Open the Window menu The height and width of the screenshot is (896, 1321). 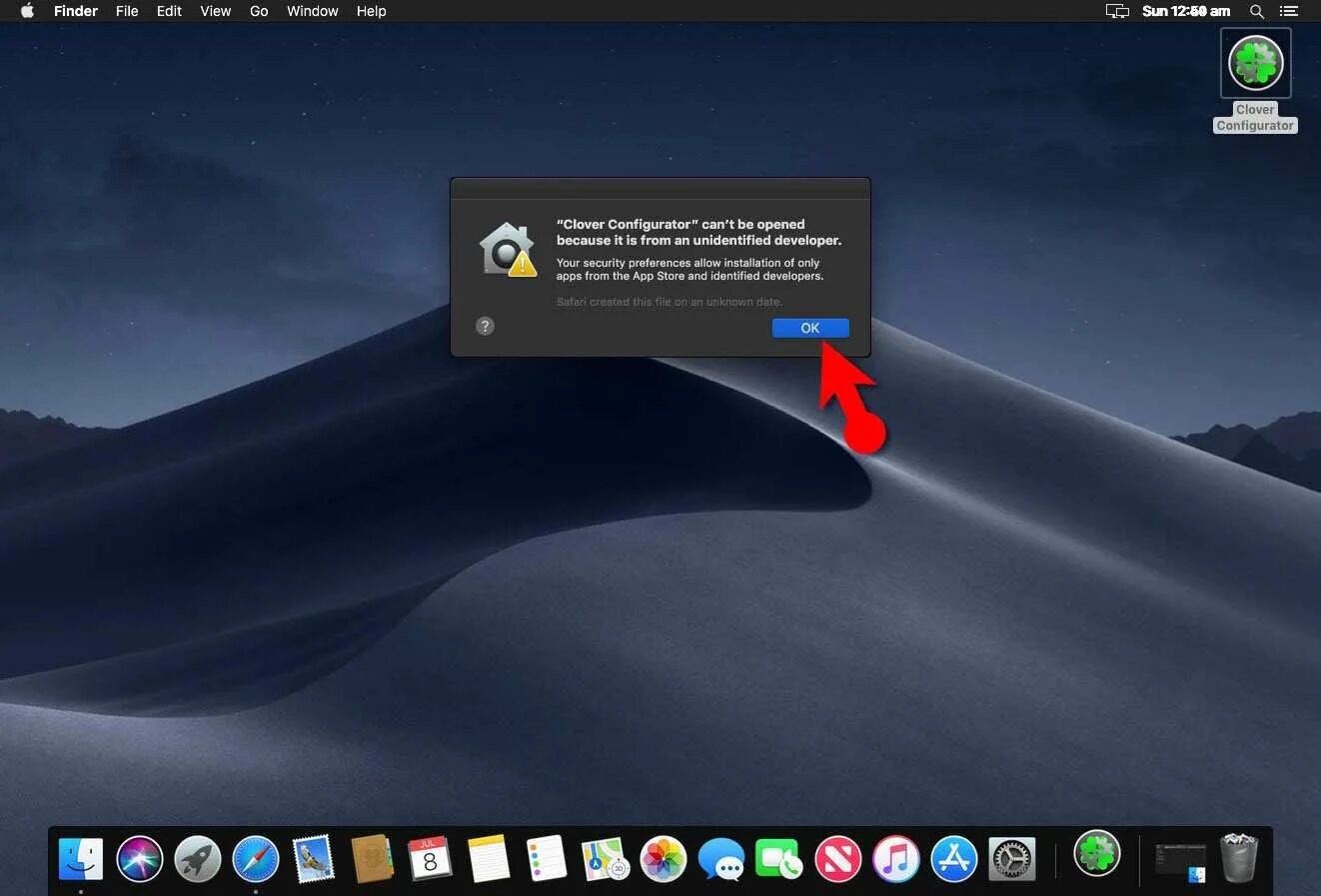[312, 11]
